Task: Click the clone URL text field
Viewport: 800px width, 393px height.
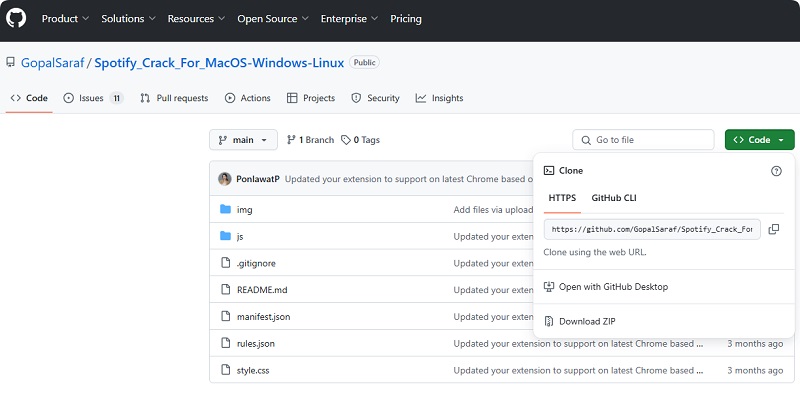Action: coord(652,229)
